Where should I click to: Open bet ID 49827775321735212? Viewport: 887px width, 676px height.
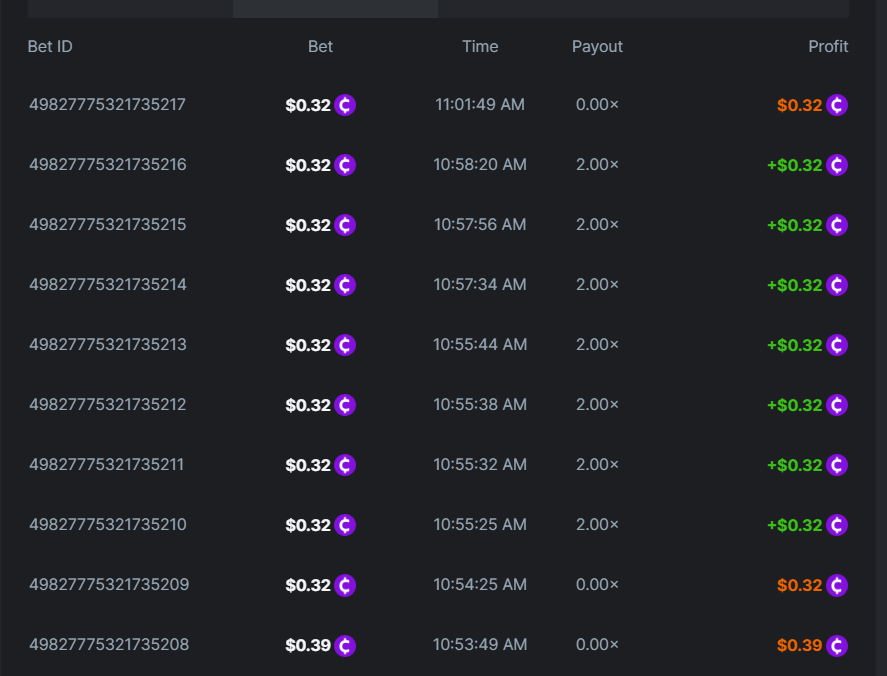point(107,404)
